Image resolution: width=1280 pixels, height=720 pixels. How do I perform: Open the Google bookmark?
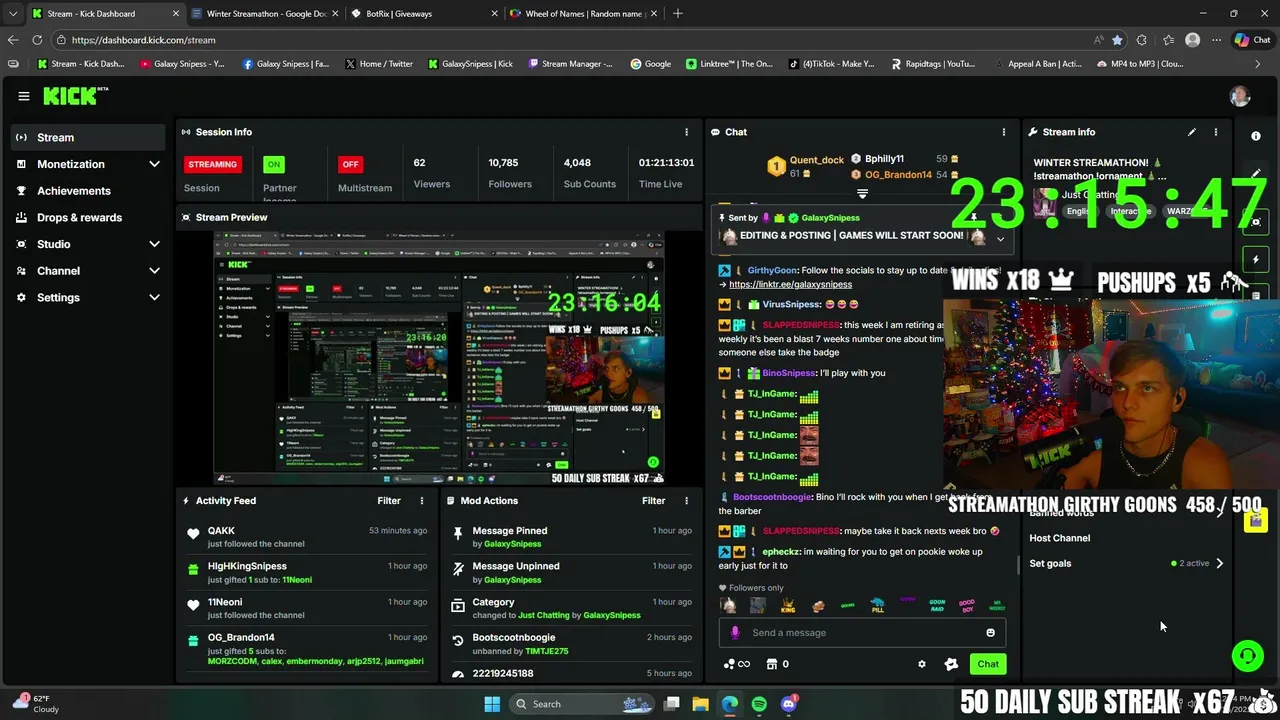click(651, 64)
